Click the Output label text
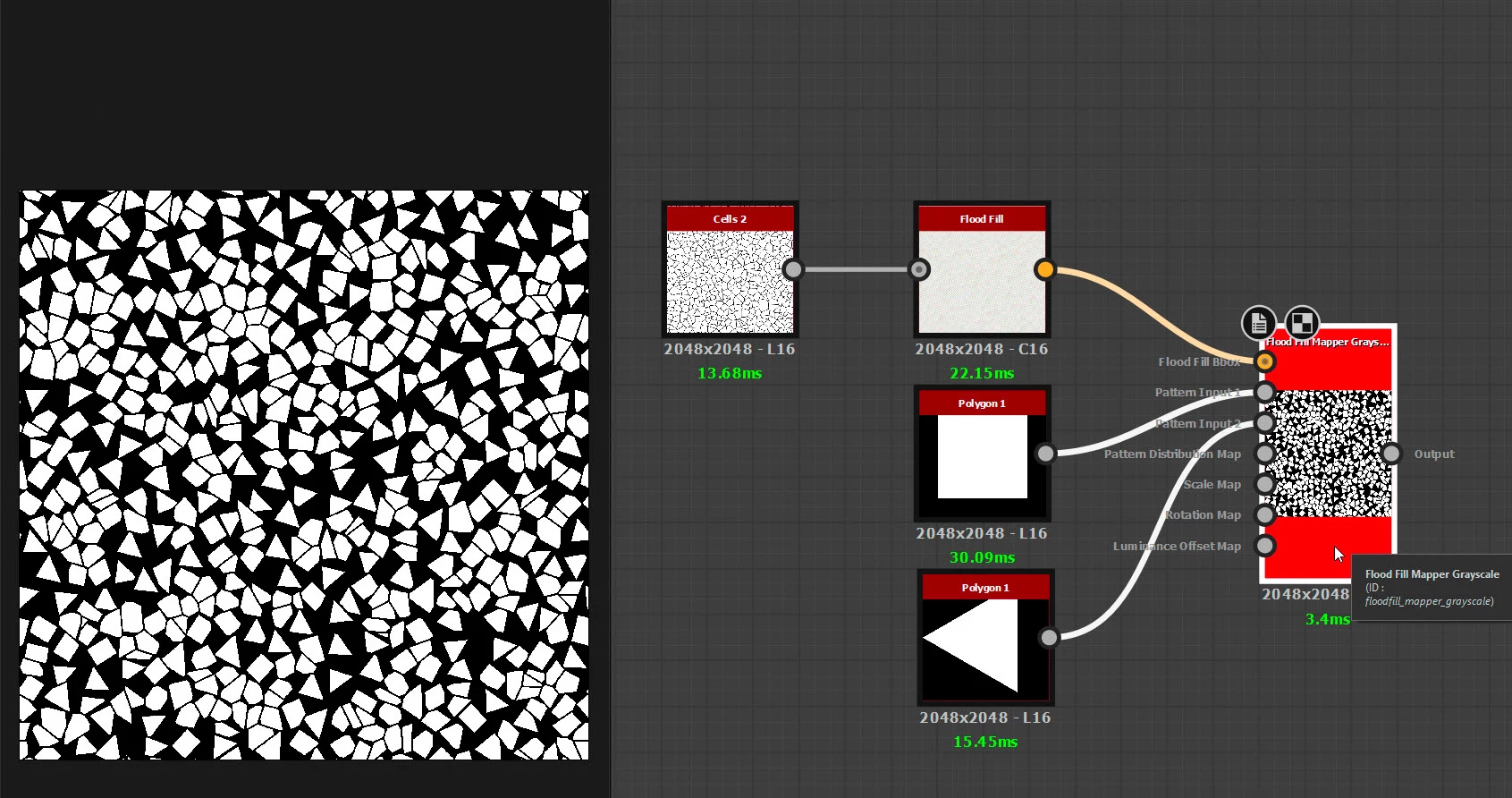The image size is (1512, 798). pos(1434,454)
